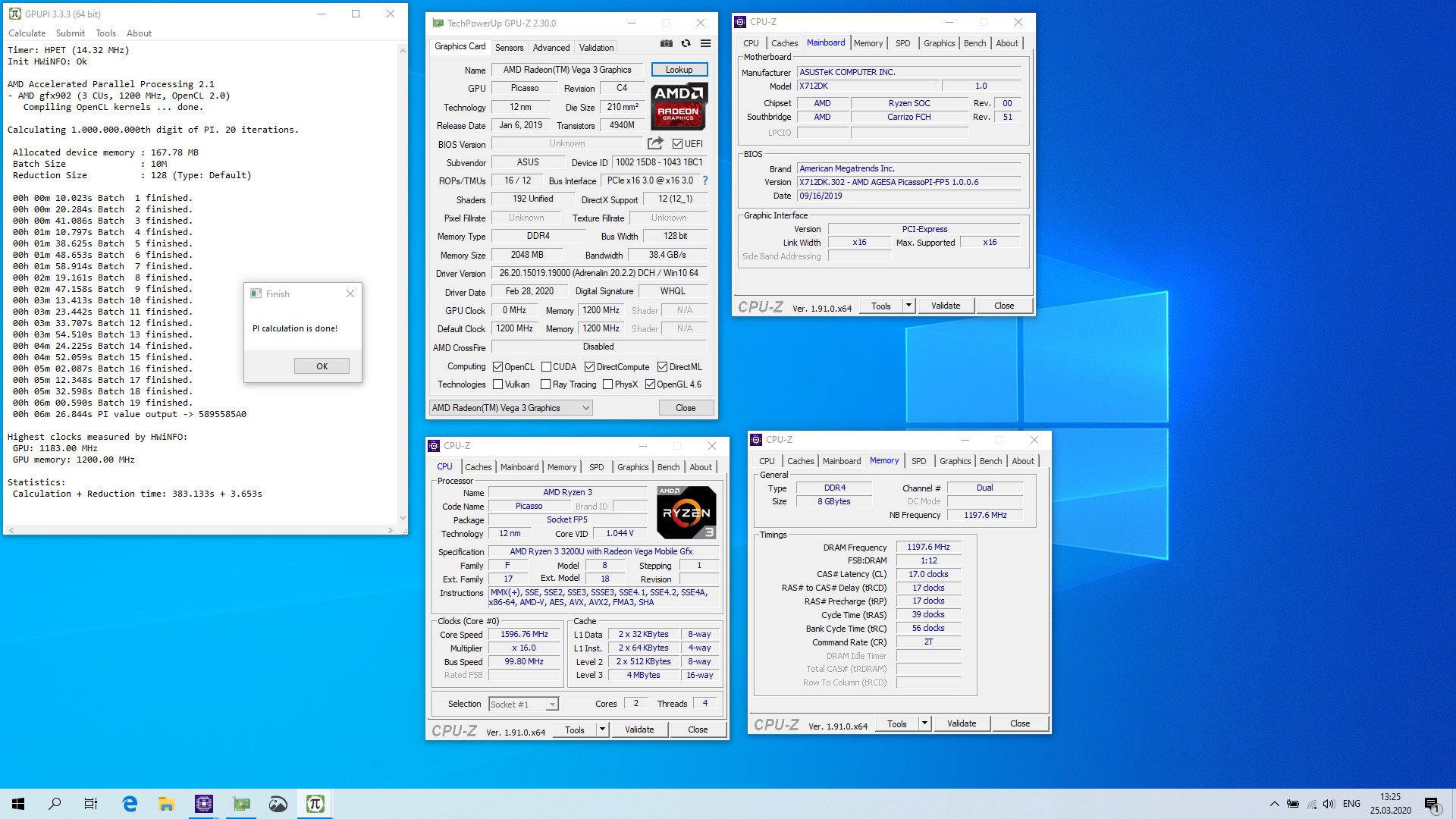Switch to the Advanced tab in GPU-Z
The image size is (1456, 819).
(551, 47)
